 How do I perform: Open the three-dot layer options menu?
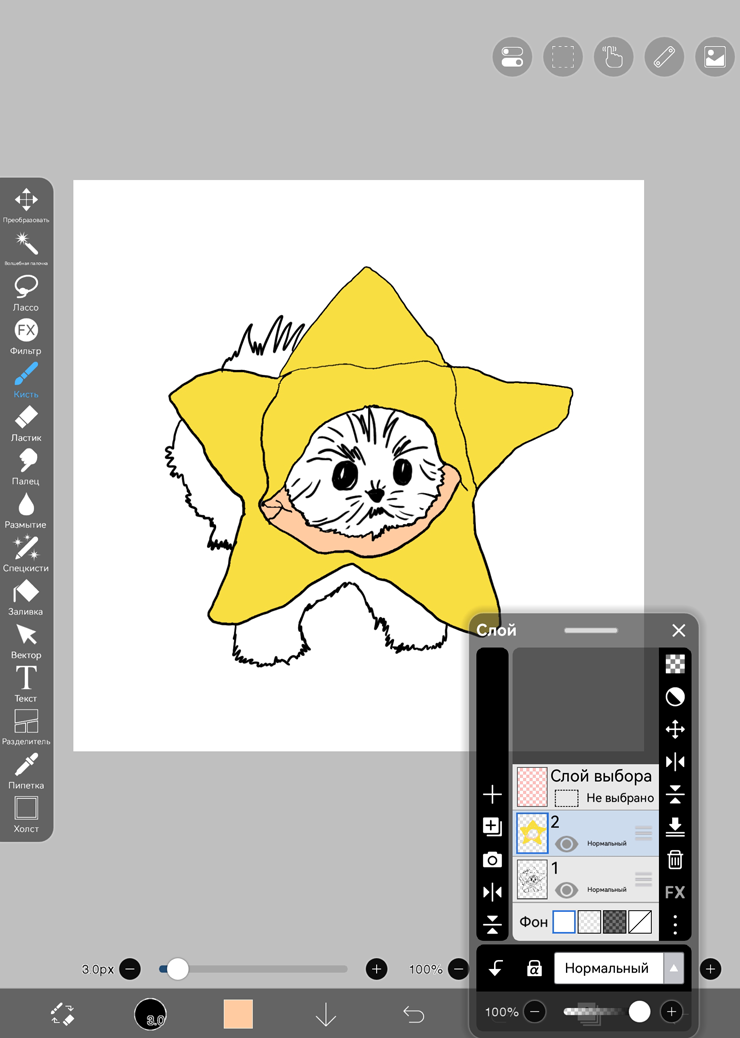(675, 924)
